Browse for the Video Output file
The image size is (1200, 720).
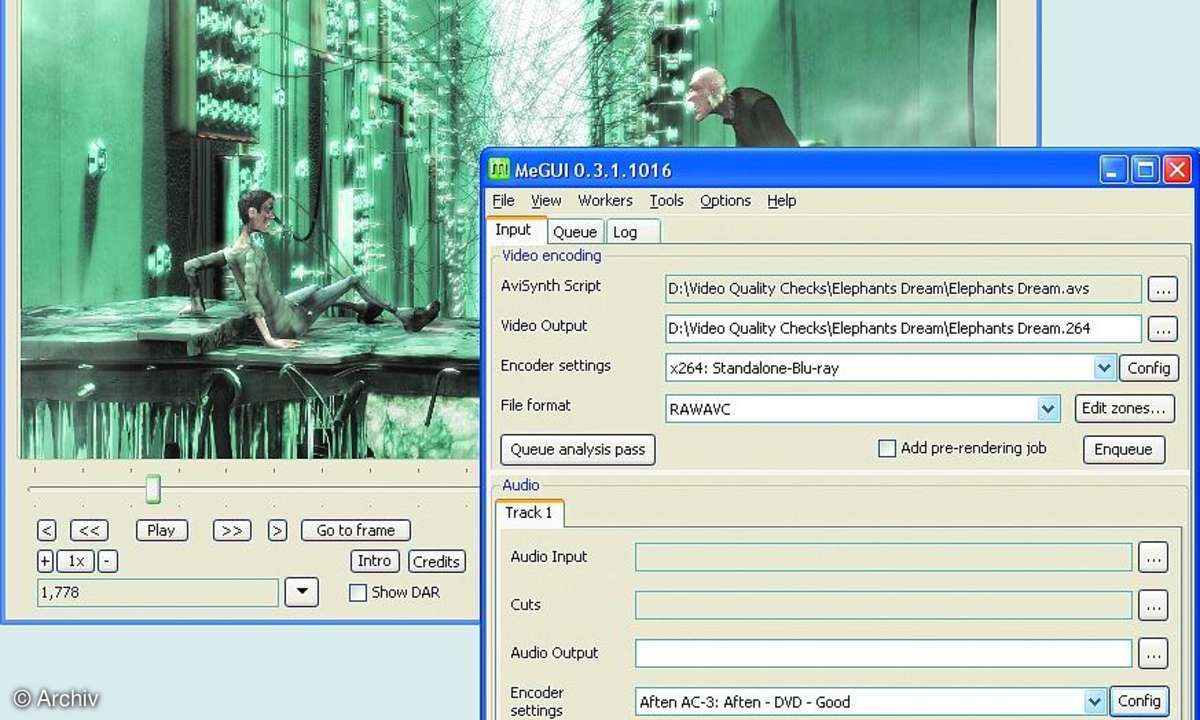(x=1162, y=329)
